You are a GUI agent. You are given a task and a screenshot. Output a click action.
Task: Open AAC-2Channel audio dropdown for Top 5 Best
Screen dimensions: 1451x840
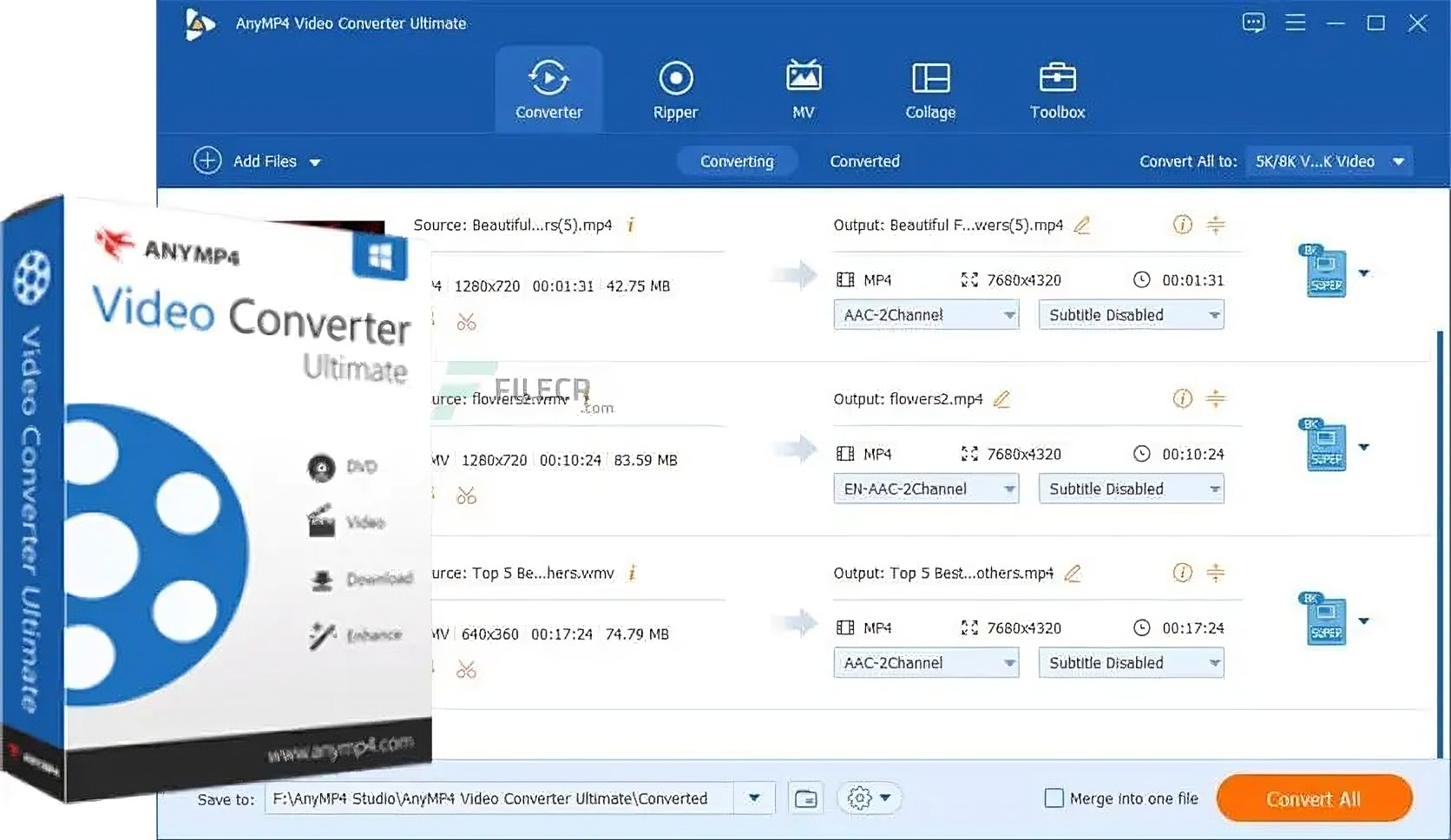[x=926, y=663]
